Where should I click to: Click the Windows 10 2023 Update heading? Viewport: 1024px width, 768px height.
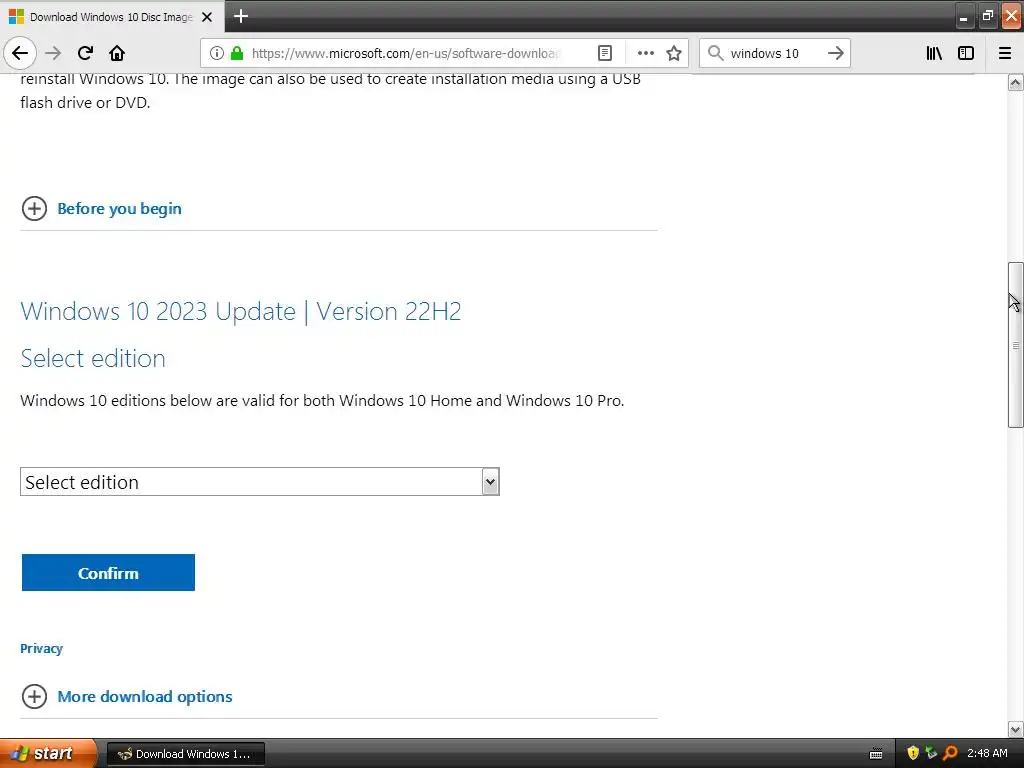pos(241,312)
